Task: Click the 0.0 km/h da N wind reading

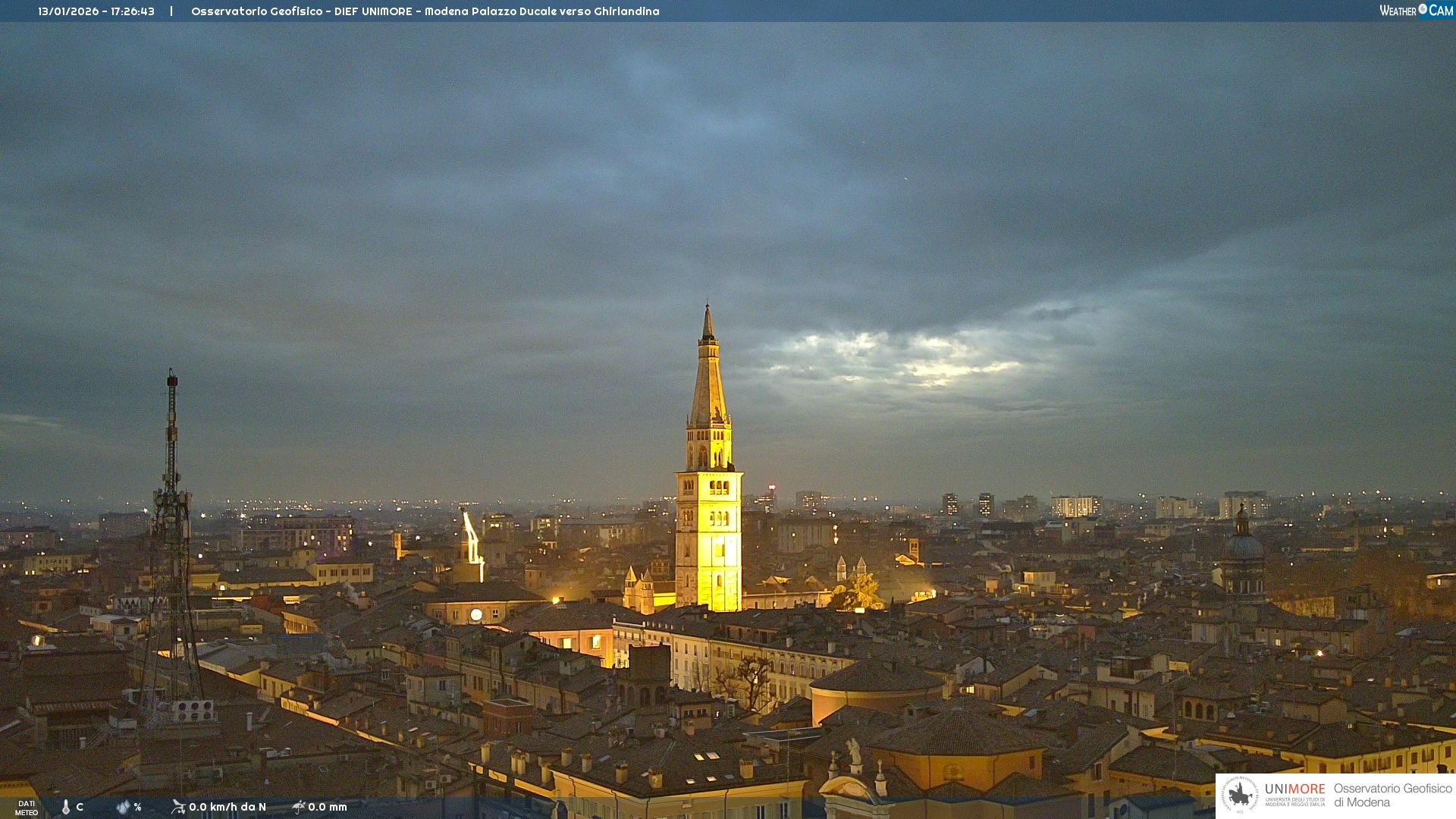Action: (x=227, y=807)
